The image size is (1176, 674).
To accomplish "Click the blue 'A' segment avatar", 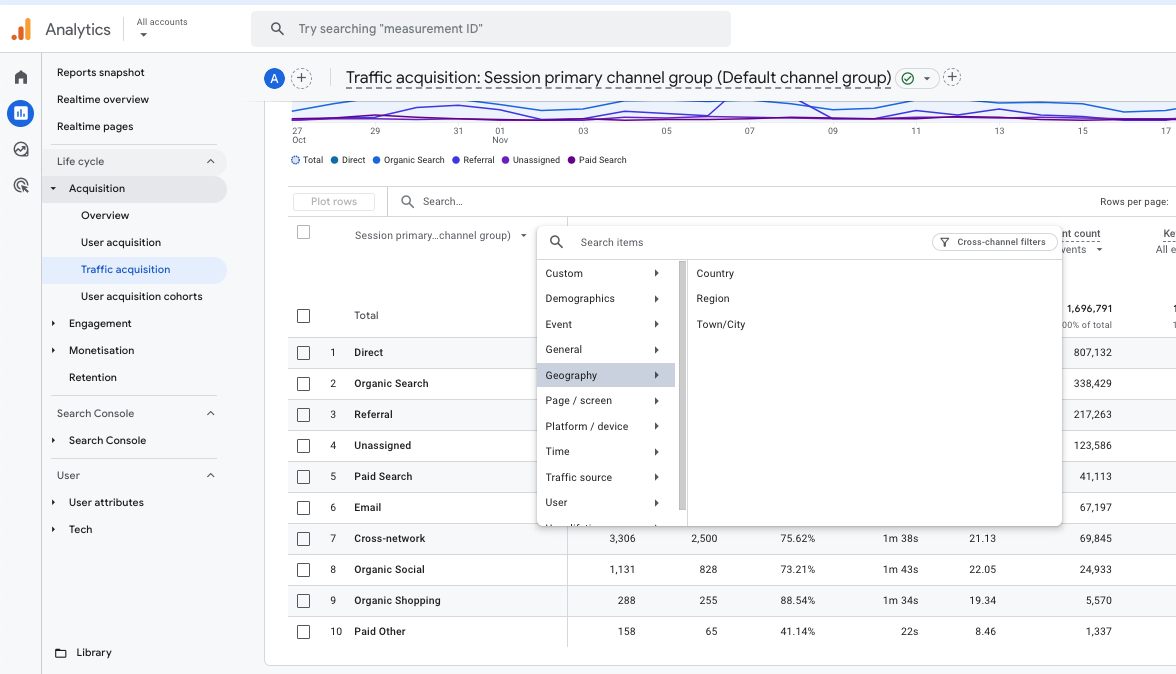I will coord(274,78).
